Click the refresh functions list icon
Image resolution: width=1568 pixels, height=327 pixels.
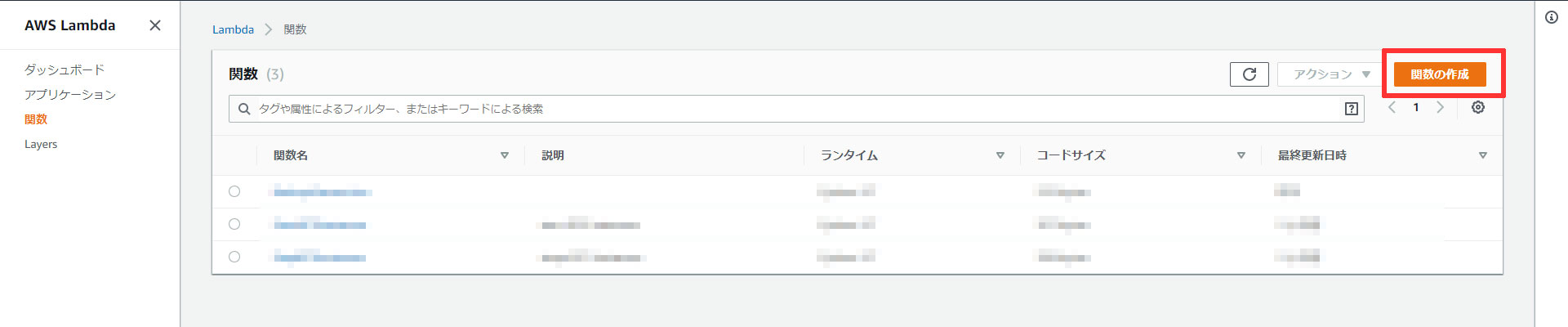(x=1249, y=74)
